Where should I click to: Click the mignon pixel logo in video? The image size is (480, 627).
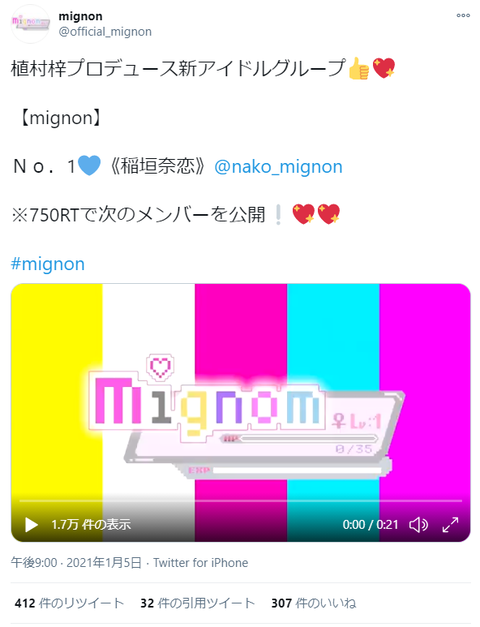(x=244, y=416)
